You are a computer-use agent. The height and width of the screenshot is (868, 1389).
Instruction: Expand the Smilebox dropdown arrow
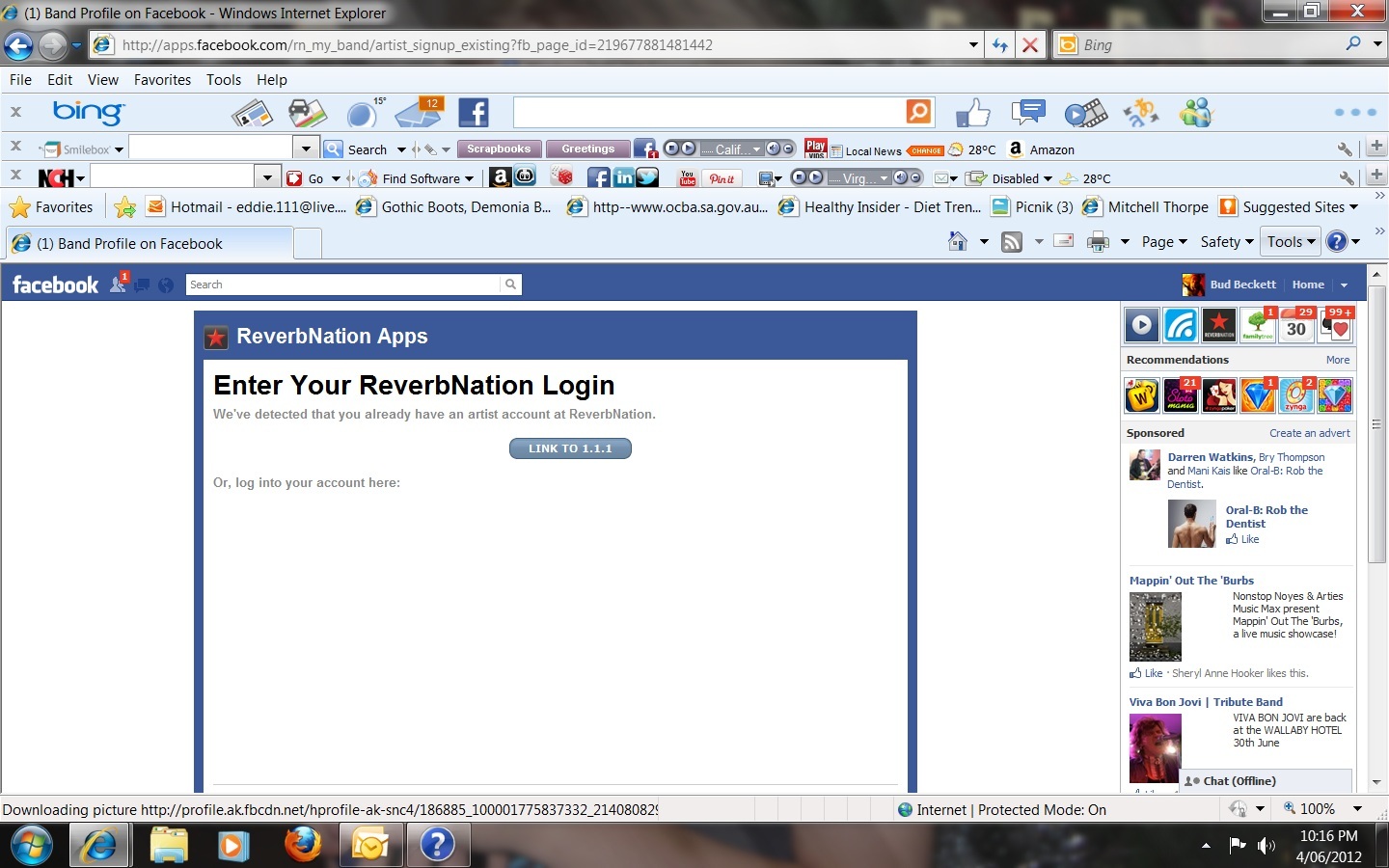click(x=119, y=149)
